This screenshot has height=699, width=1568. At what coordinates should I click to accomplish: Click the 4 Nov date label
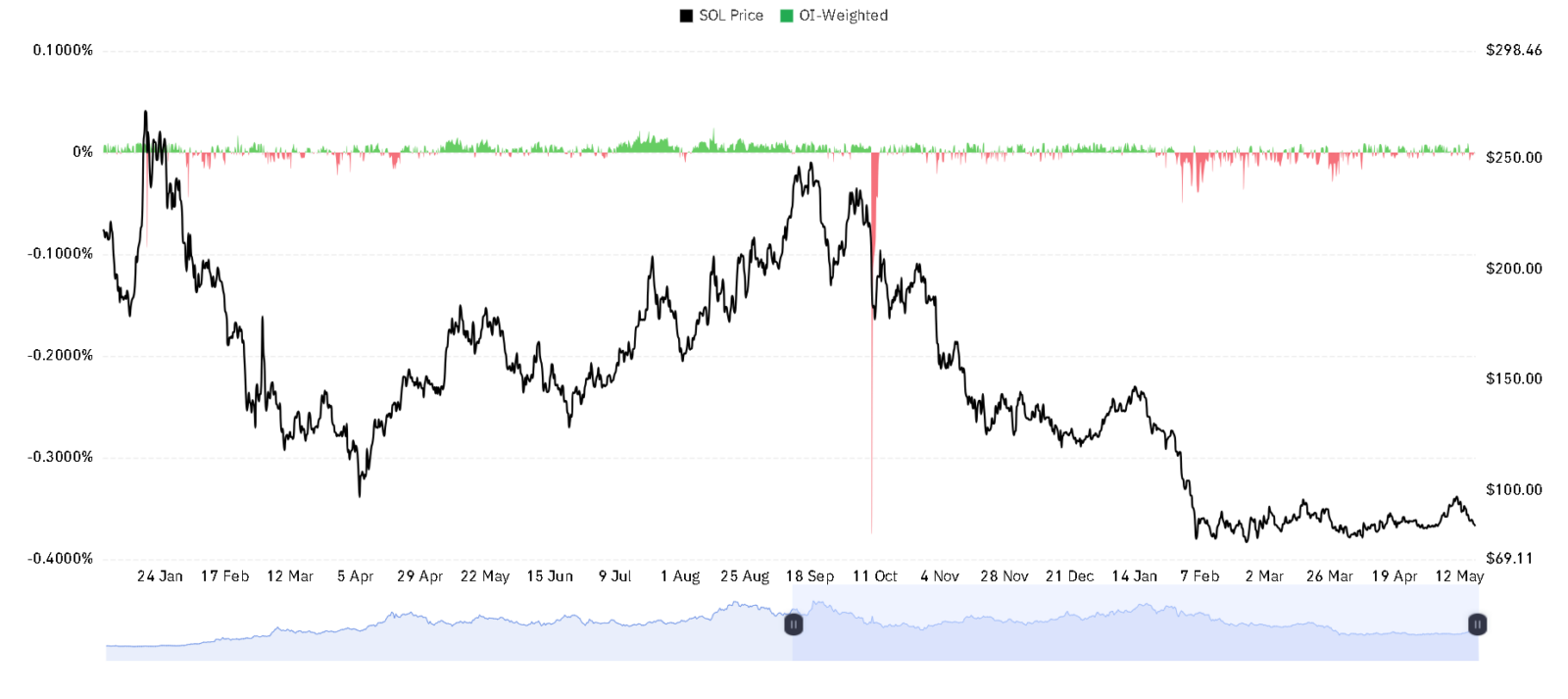(x=940, y=576)
